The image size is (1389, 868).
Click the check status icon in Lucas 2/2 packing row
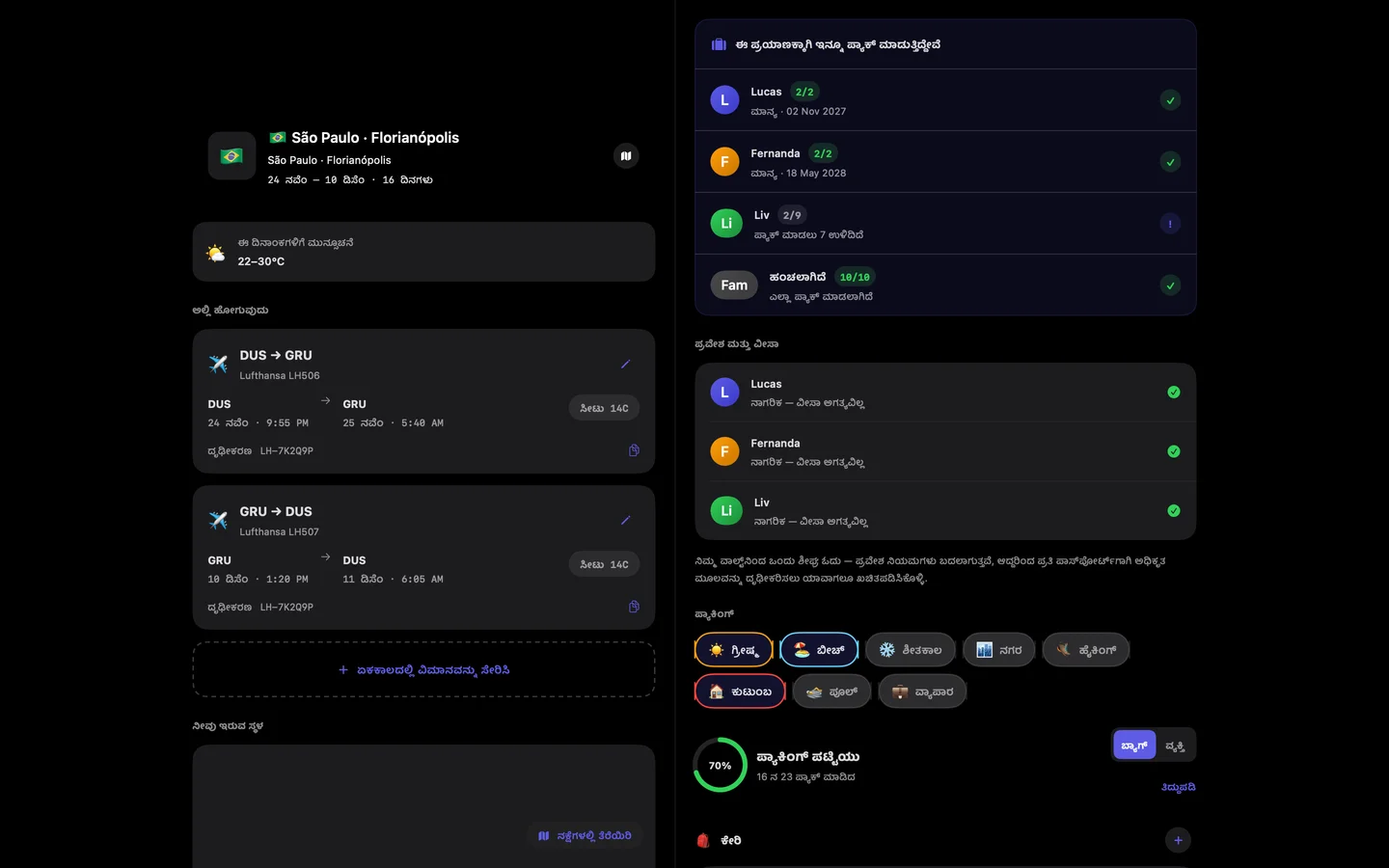coord(1170,100)
